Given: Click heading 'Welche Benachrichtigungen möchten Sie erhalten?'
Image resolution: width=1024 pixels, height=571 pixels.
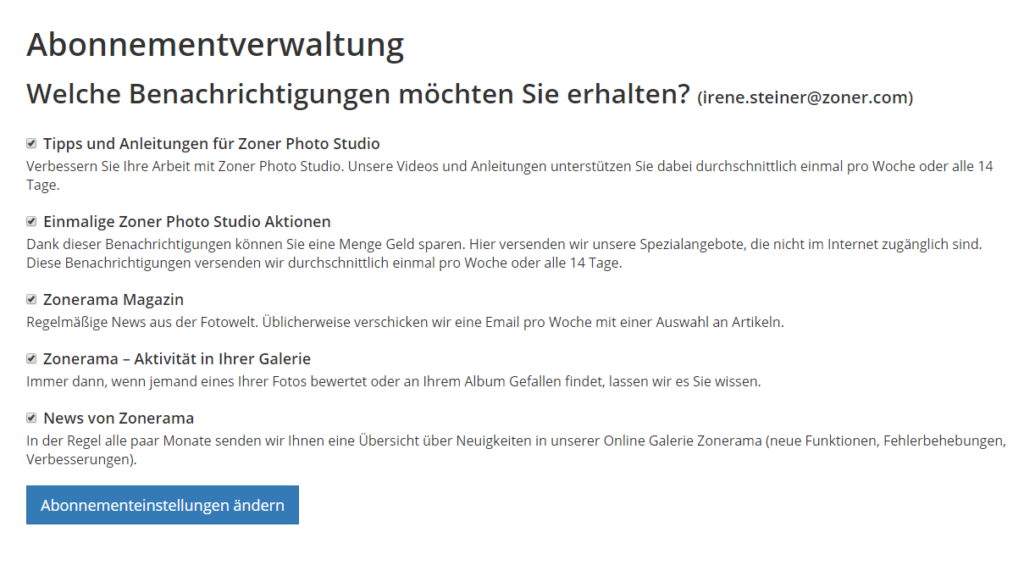Looking at the screenshot, I should pyautogui.click(x=358, y=94).
